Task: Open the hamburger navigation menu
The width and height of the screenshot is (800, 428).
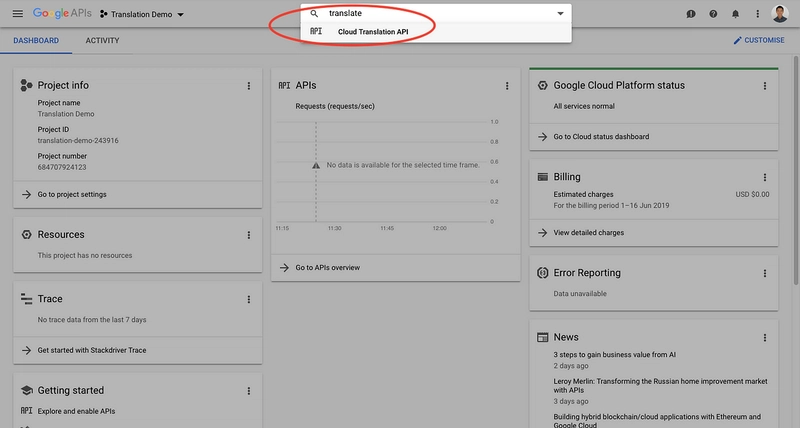Action: coord(17,14)
